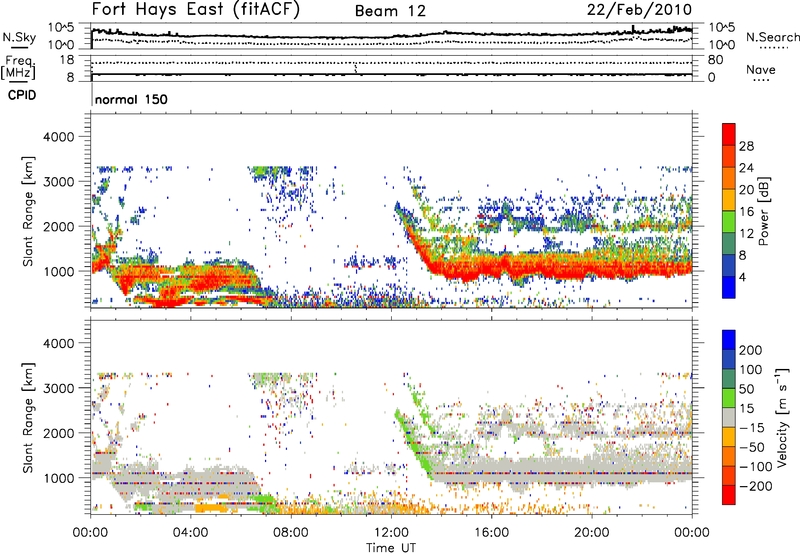Click the yellow-orange 16–20 dB Power colorbar segment

[x=729, y=200]
